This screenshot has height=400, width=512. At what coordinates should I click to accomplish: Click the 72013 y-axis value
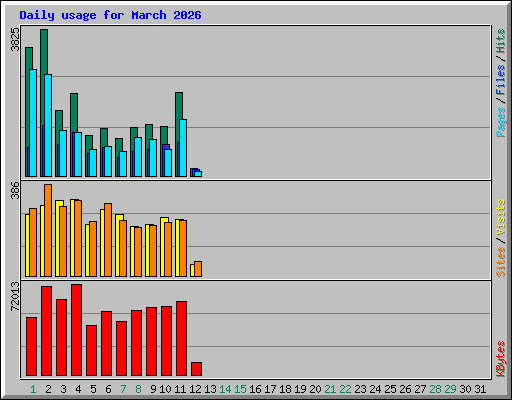pos(15,297)
